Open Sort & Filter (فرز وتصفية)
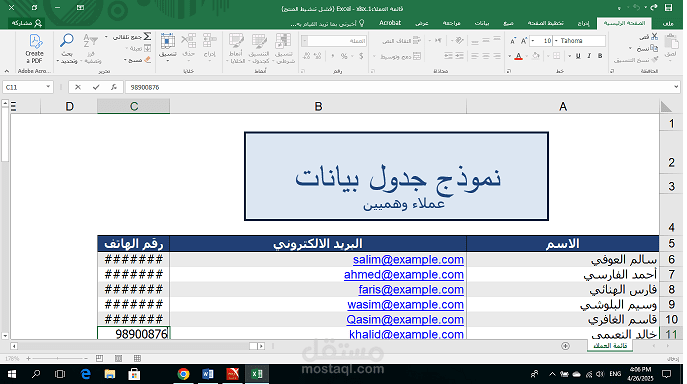687x384 pixels. coord(91,49)
